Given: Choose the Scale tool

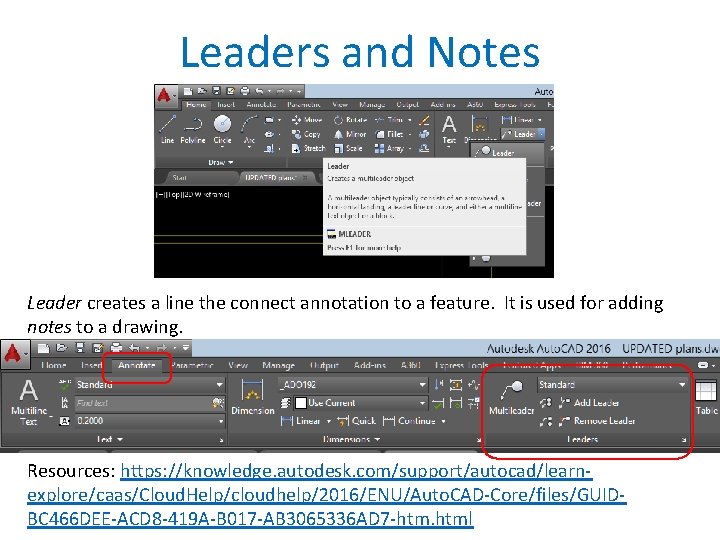Looking at the screenshot, I should (348, 148).
